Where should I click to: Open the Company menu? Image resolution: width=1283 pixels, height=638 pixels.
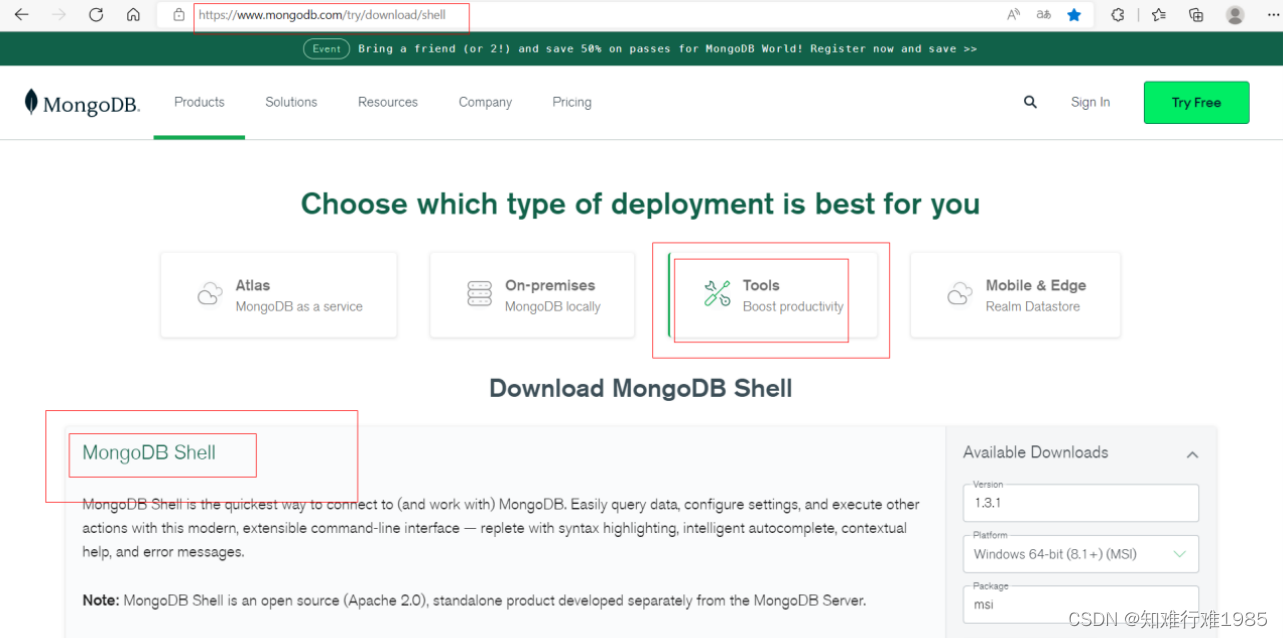coord(485,102)
